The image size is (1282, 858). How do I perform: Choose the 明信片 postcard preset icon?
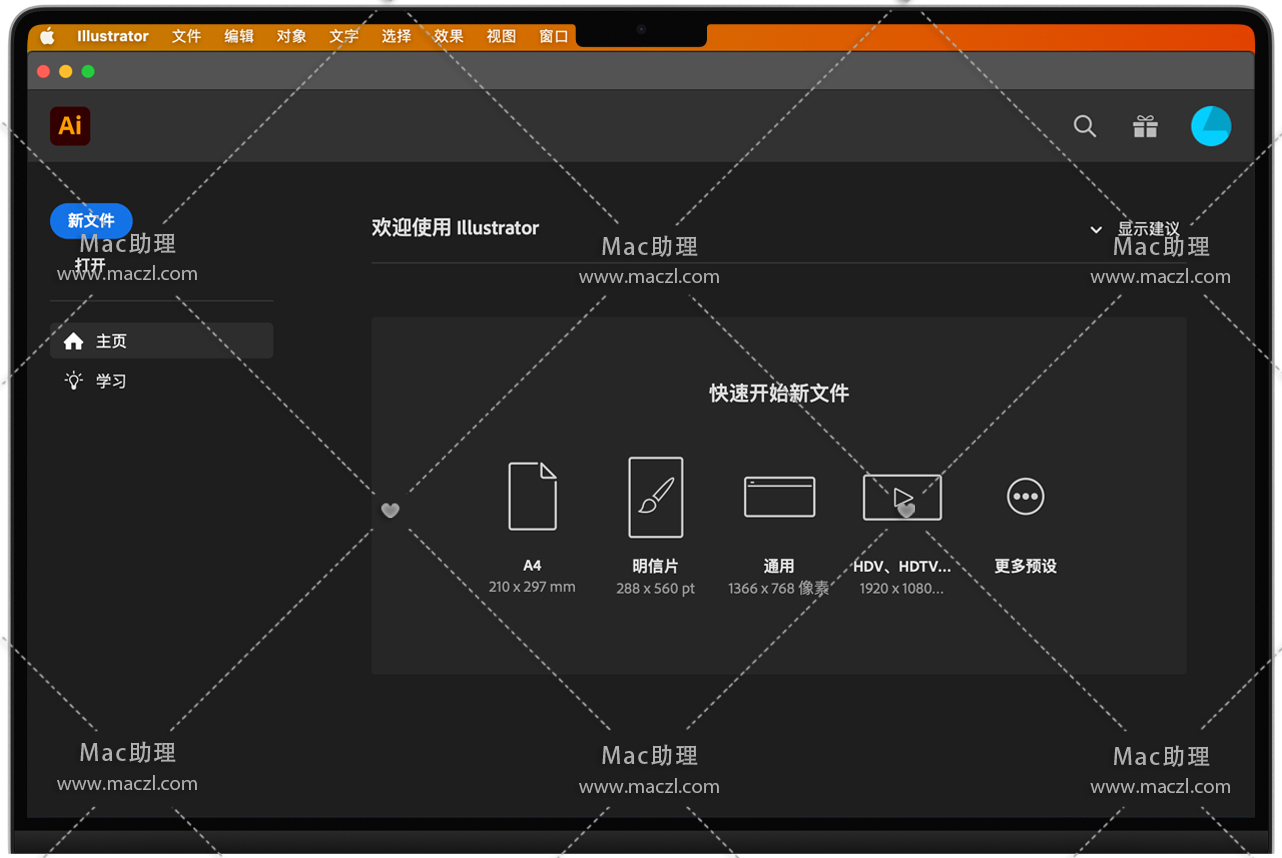(655, 497)
